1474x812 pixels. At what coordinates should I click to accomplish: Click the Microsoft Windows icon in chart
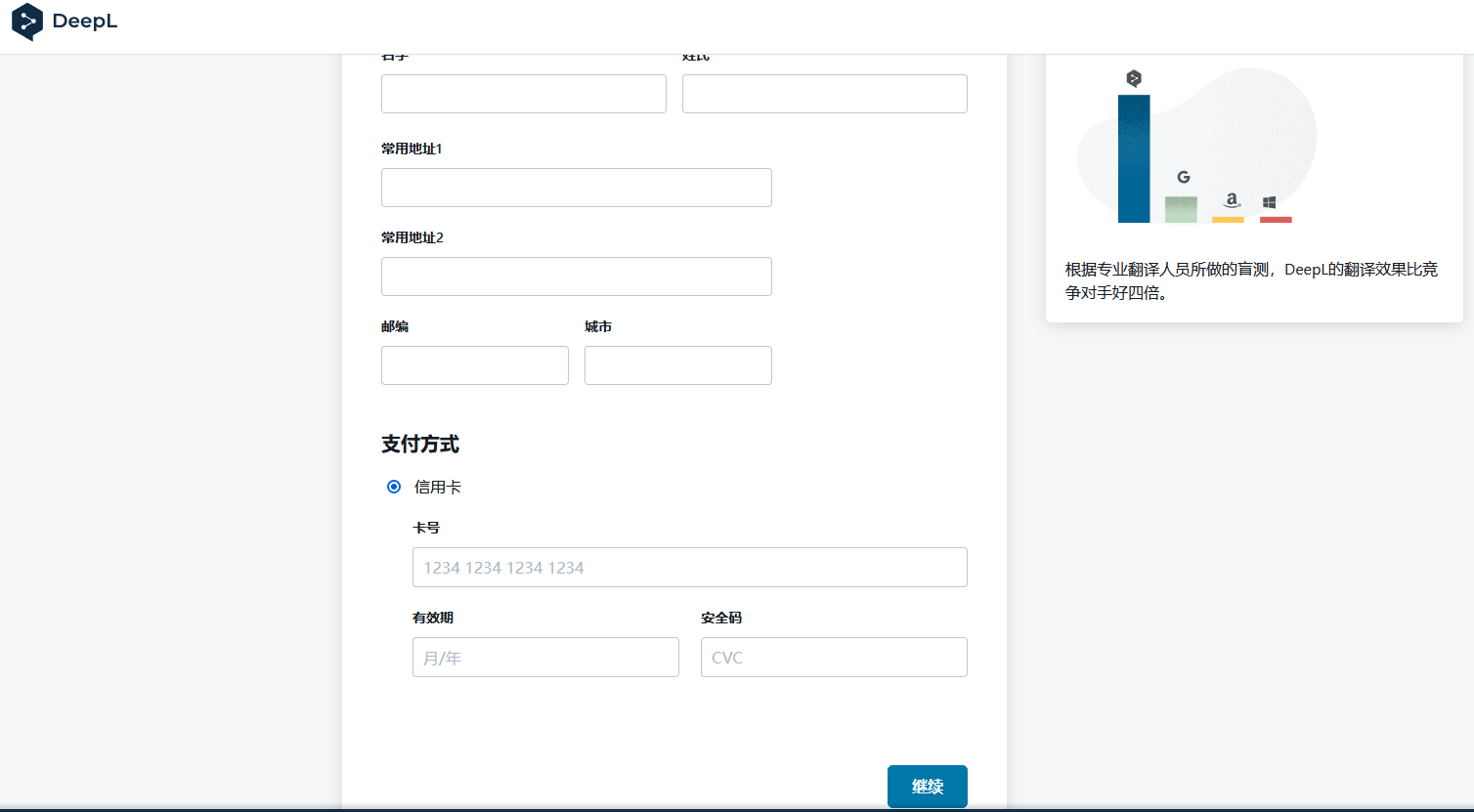pos(1270,202)
